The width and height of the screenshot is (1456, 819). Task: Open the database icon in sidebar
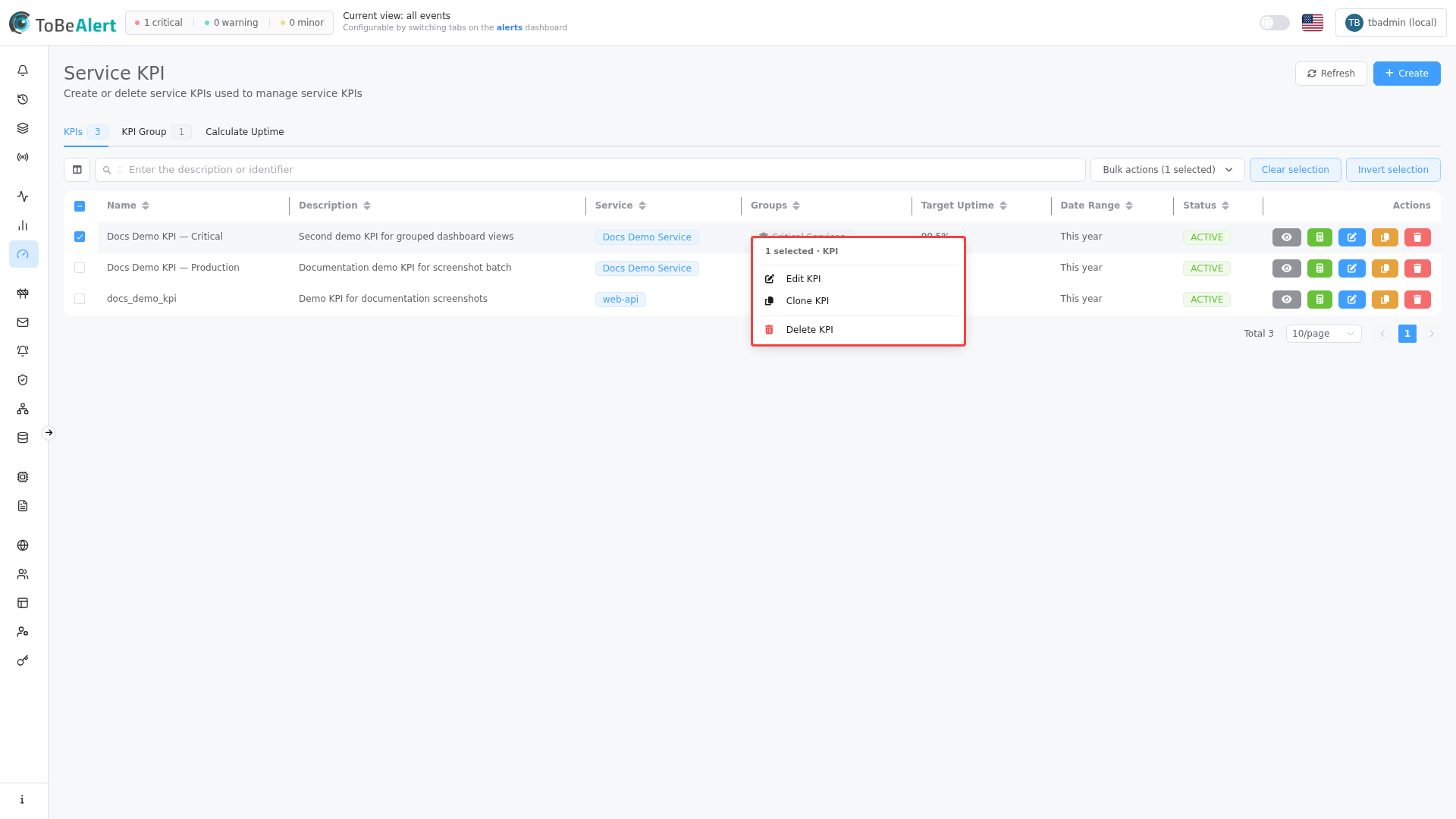tap(23, 438)
